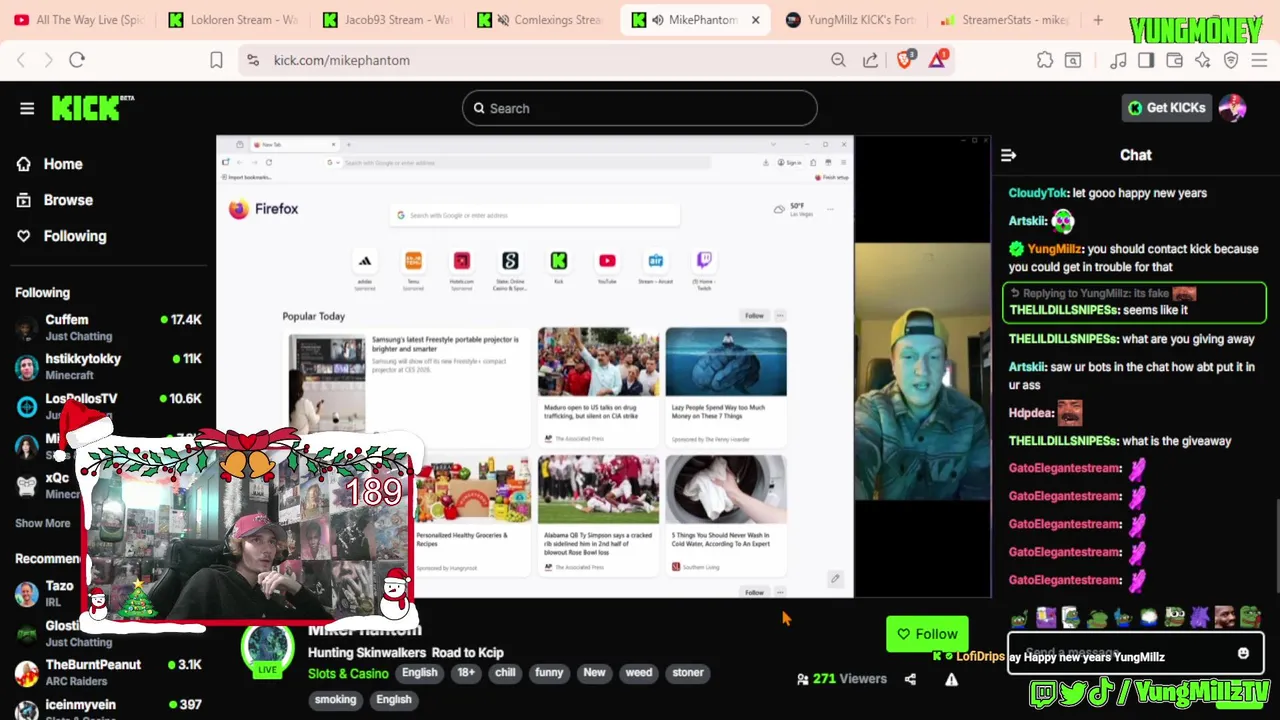Report the stream with the warning icon
The height and width of the screenshot is (720, 1280).
951,679
